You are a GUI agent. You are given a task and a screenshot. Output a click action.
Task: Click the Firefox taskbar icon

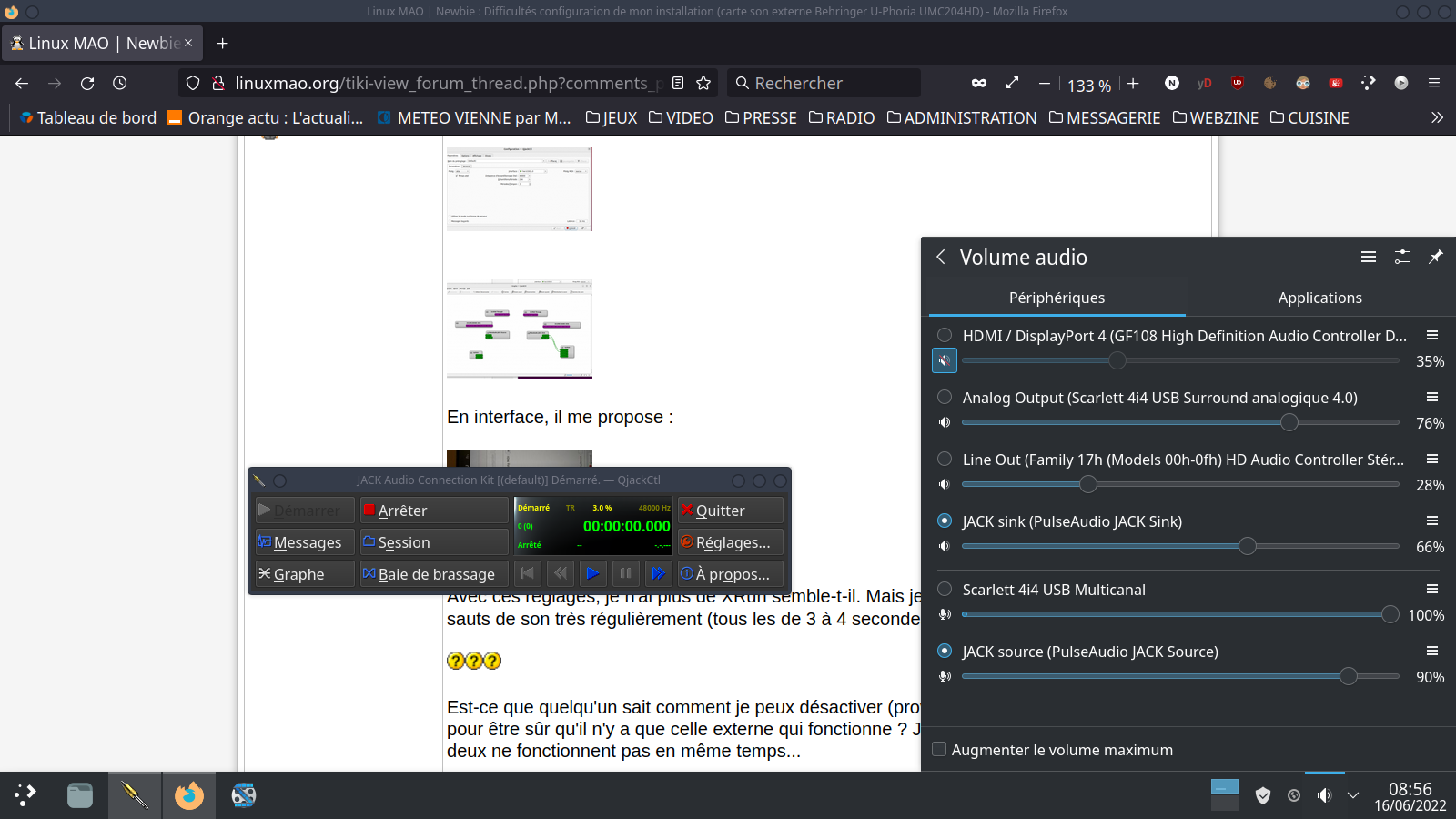pos(189,795)
